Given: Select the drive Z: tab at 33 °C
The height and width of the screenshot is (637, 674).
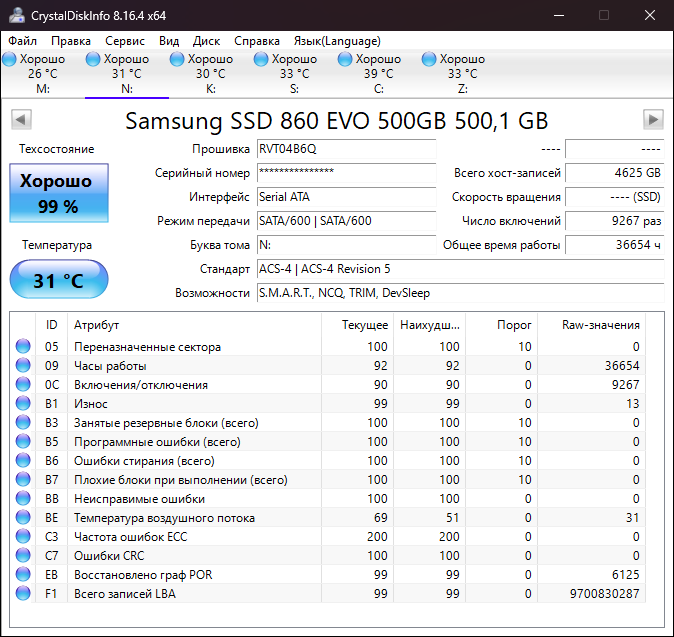Looking at the screenshot, I should 462,74.
